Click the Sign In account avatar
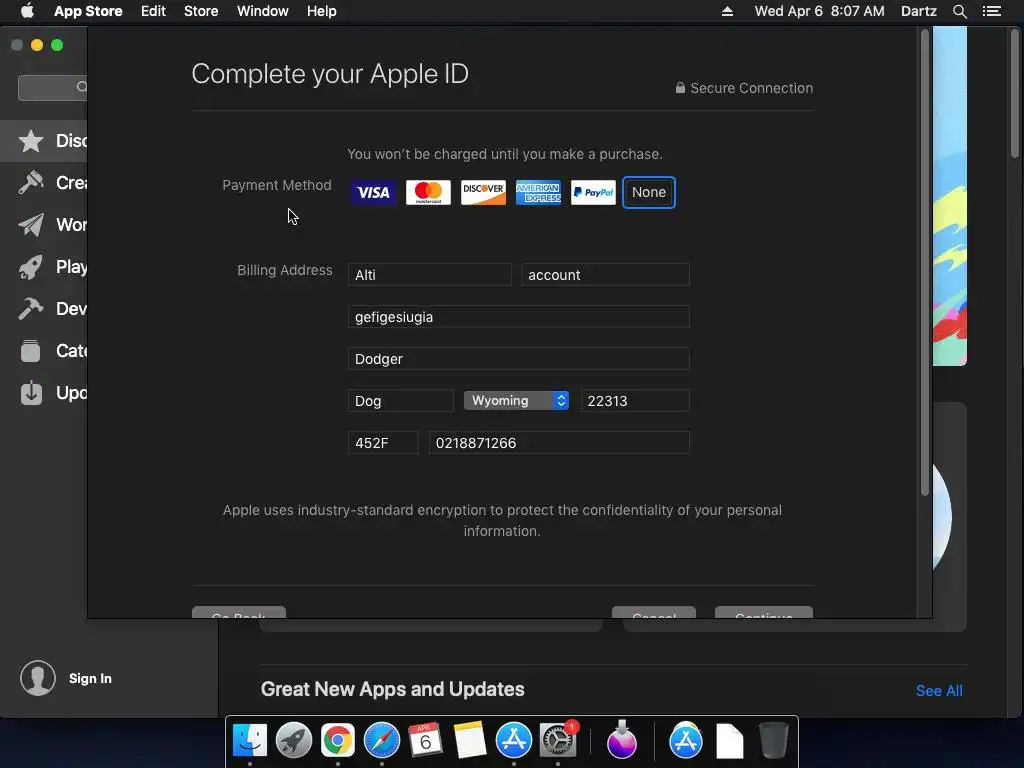Viewport: 1024px width, 768px height. pyautogui.click(x=38, y=678)
